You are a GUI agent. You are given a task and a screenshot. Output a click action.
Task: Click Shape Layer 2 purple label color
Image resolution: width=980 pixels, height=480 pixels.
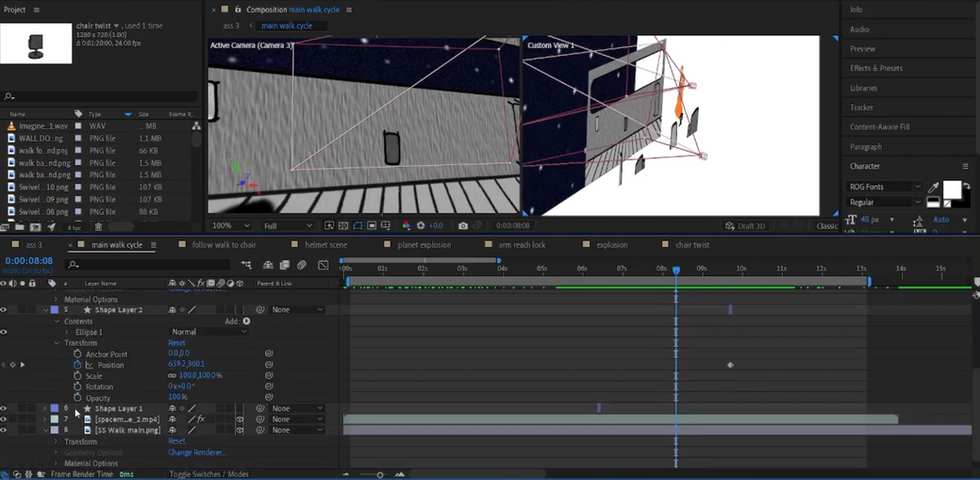tap(54, 310)
